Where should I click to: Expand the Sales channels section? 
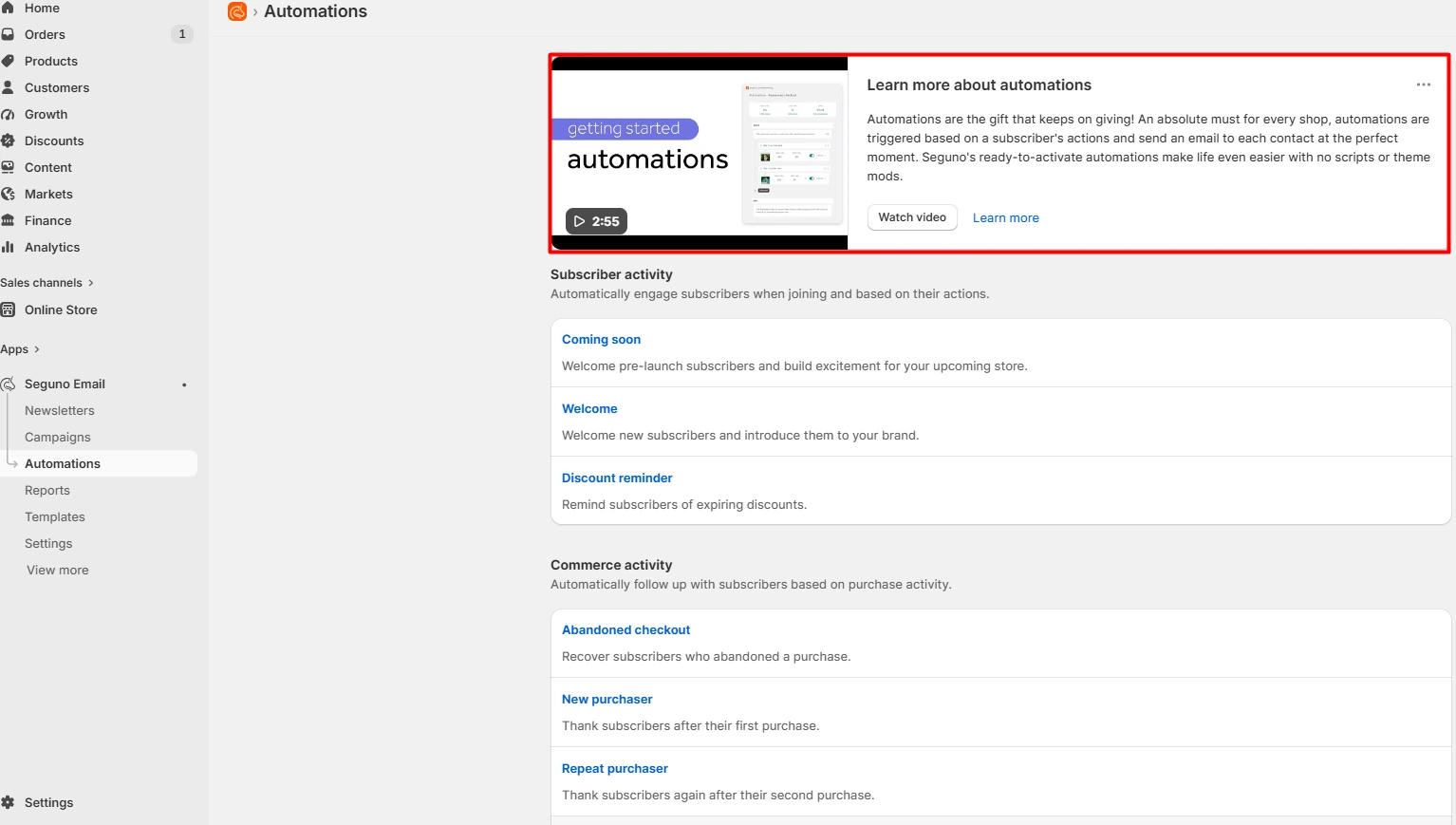(x=47, y=283)
